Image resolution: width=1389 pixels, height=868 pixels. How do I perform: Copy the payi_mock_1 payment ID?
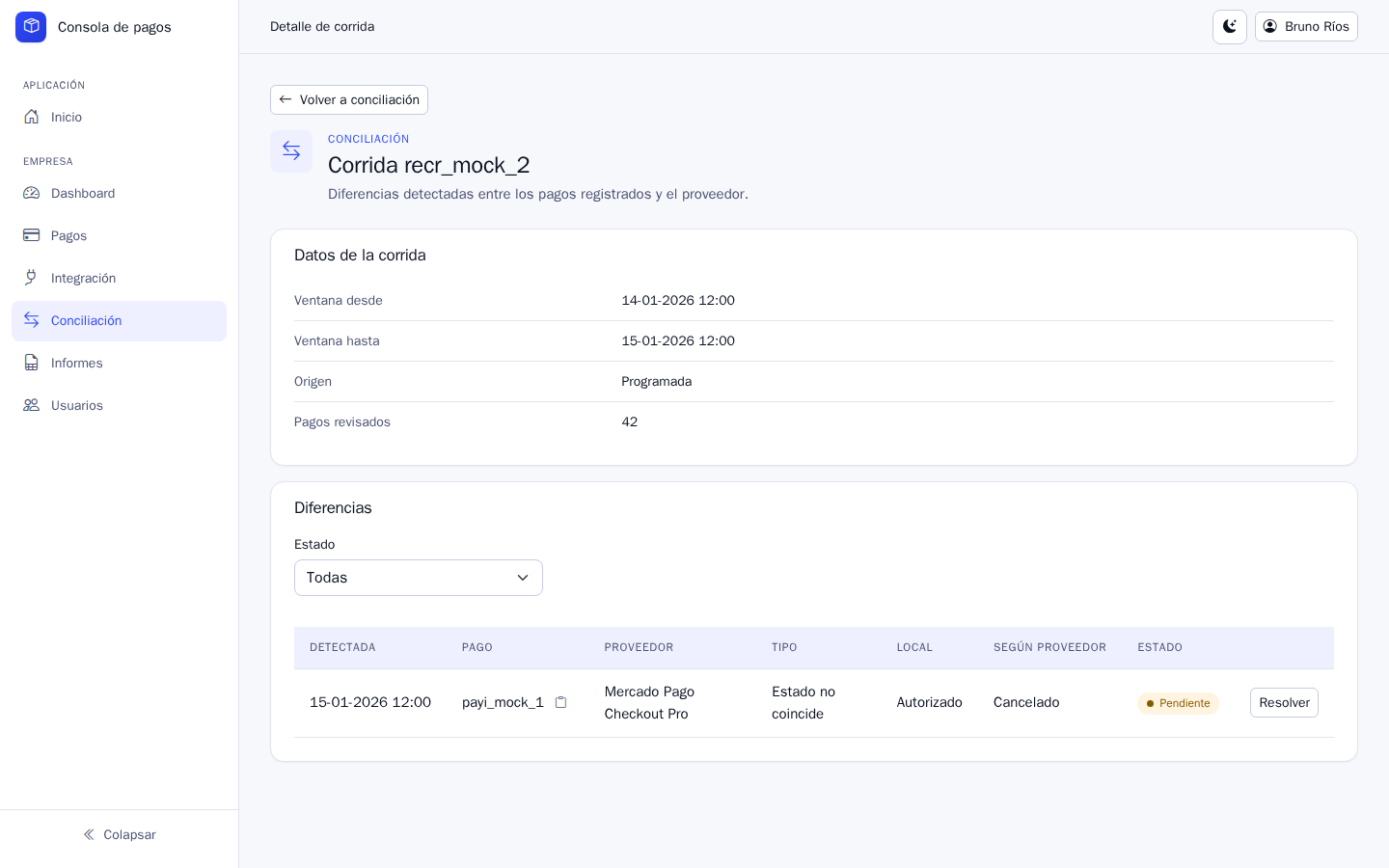[x=560, y=702]
